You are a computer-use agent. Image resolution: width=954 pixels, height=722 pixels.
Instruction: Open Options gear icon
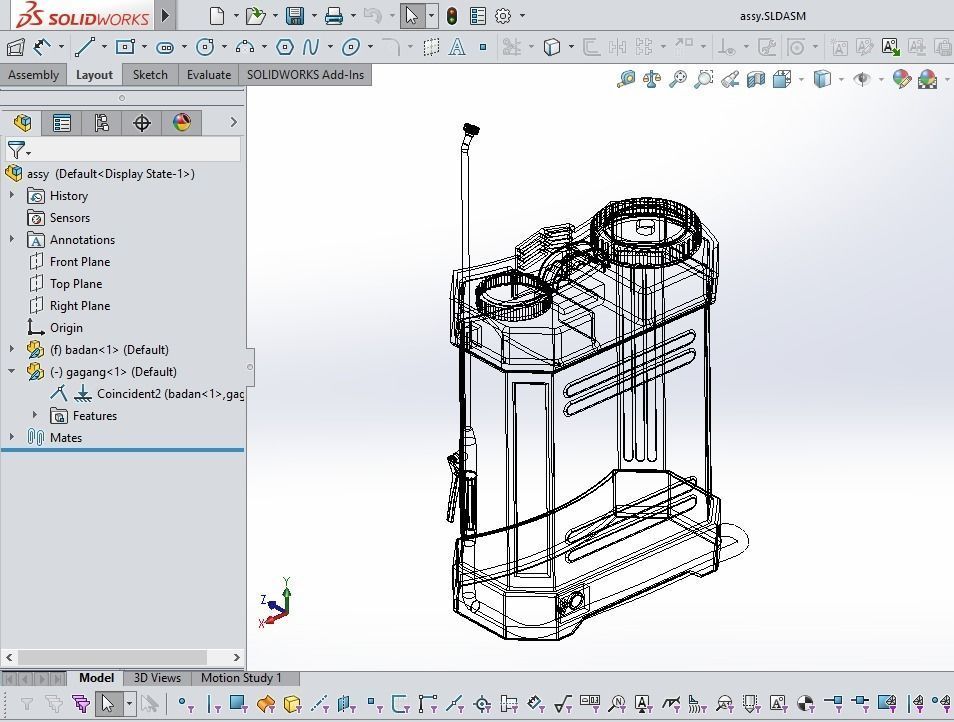click(x=503, y=16)
